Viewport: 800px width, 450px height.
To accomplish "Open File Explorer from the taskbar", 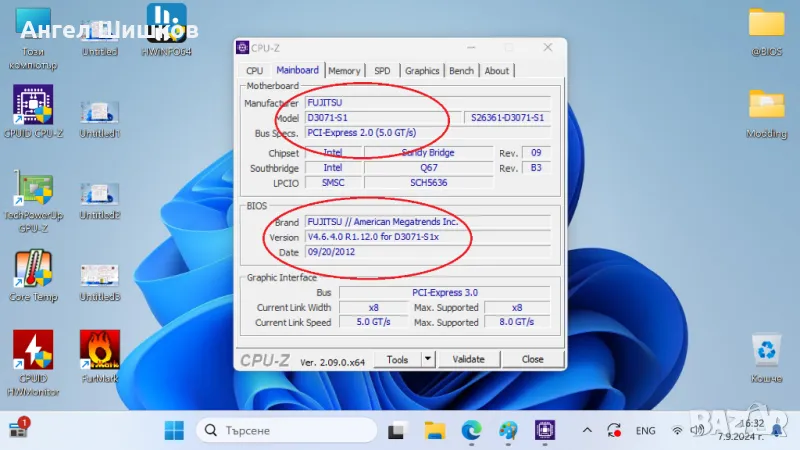I will point(434,430).
